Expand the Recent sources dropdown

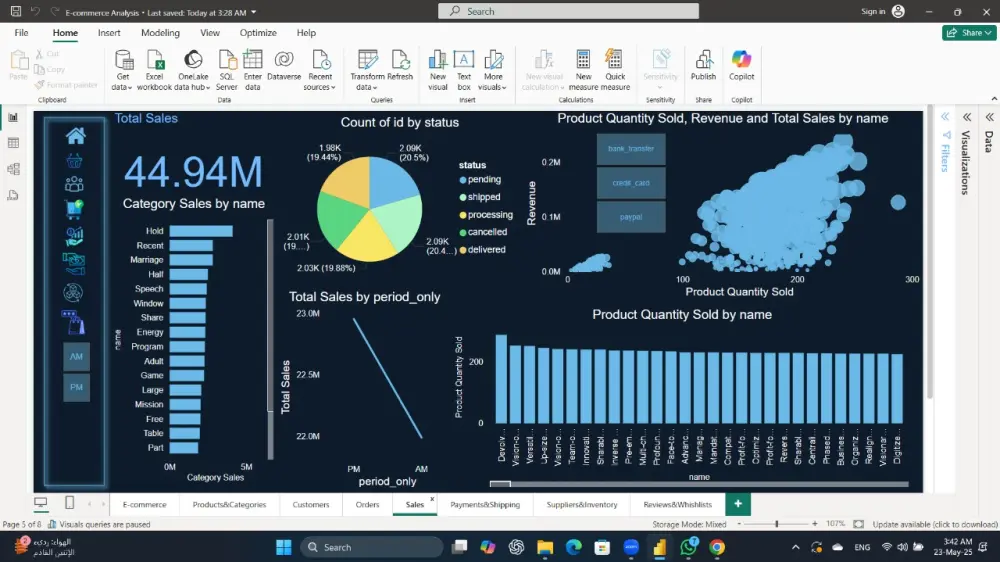click(x=320, y=70)
